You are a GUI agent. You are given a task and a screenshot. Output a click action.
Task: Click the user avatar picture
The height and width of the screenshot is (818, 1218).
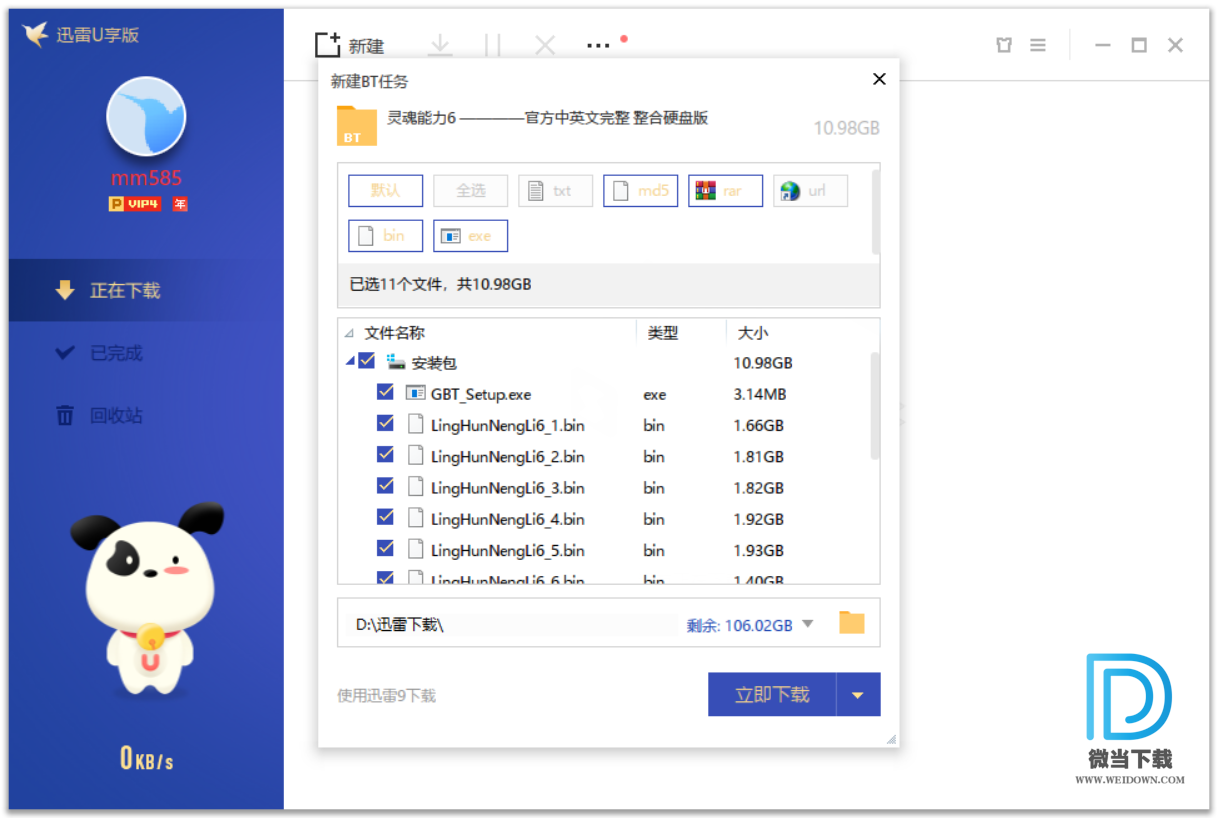146,116
